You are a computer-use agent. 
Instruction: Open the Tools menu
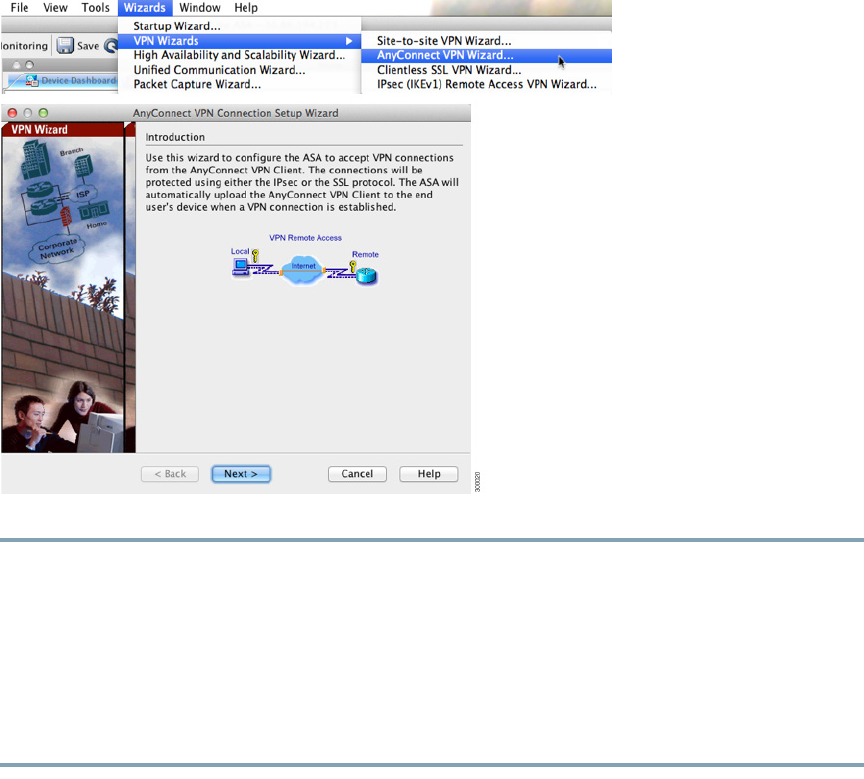pos(95,8)
